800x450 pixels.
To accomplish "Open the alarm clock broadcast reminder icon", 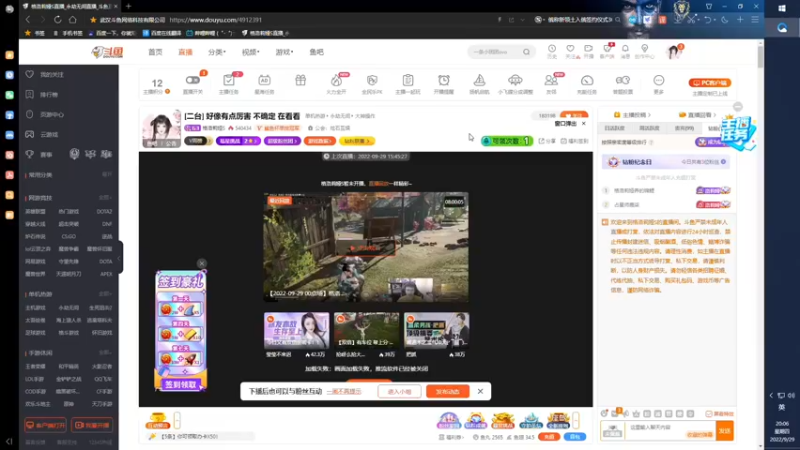I will (x=444, y=80).
